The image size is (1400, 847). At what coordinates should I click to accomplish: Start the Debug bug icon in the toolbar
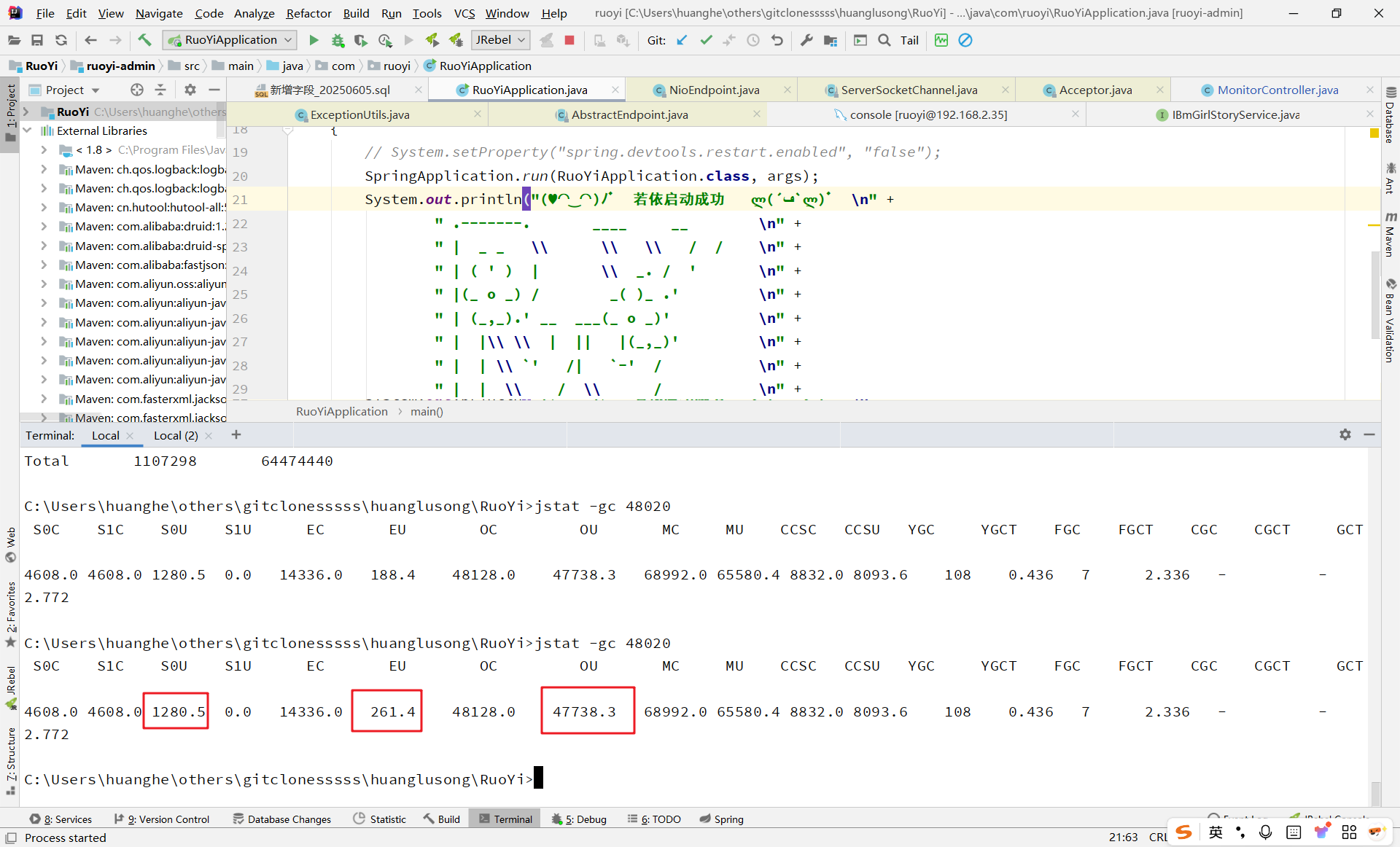click(338, 40)
